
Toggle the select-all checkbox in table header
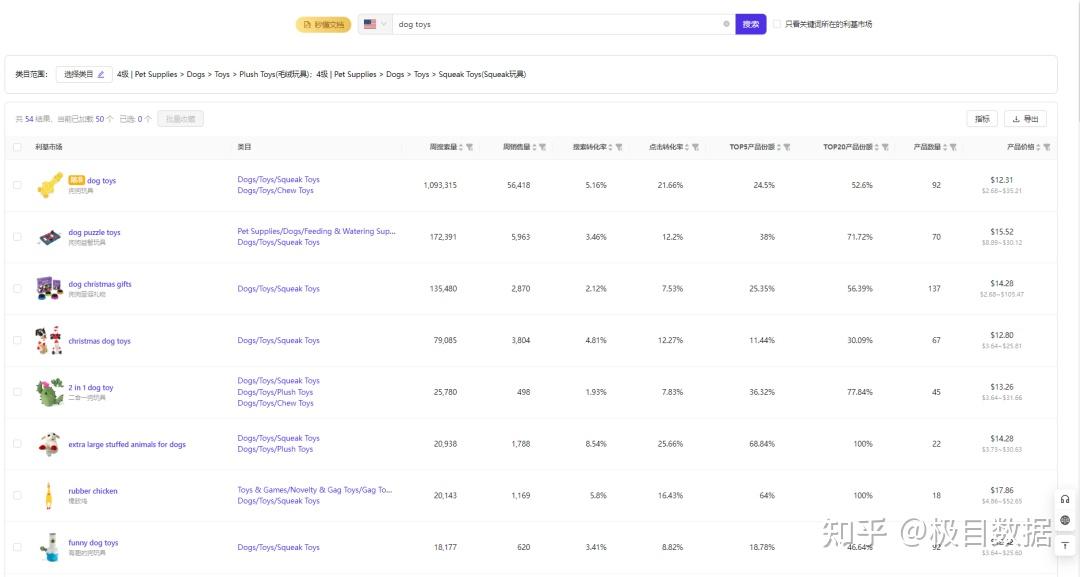coord(17,147)
